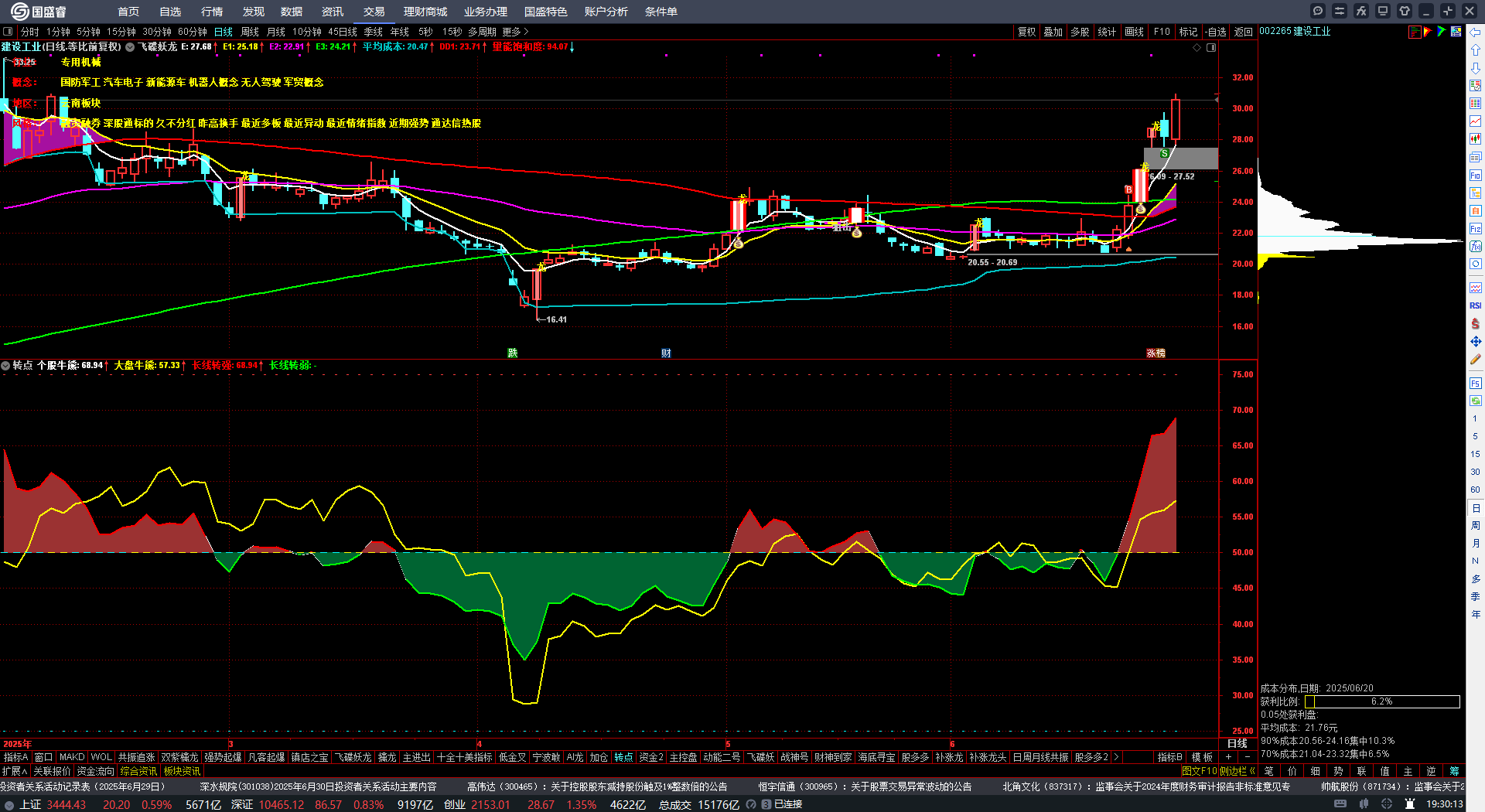Select the 30-day period in sidebar
This screenshot has width=1485, height=812.
click(x=1476, y=472)
